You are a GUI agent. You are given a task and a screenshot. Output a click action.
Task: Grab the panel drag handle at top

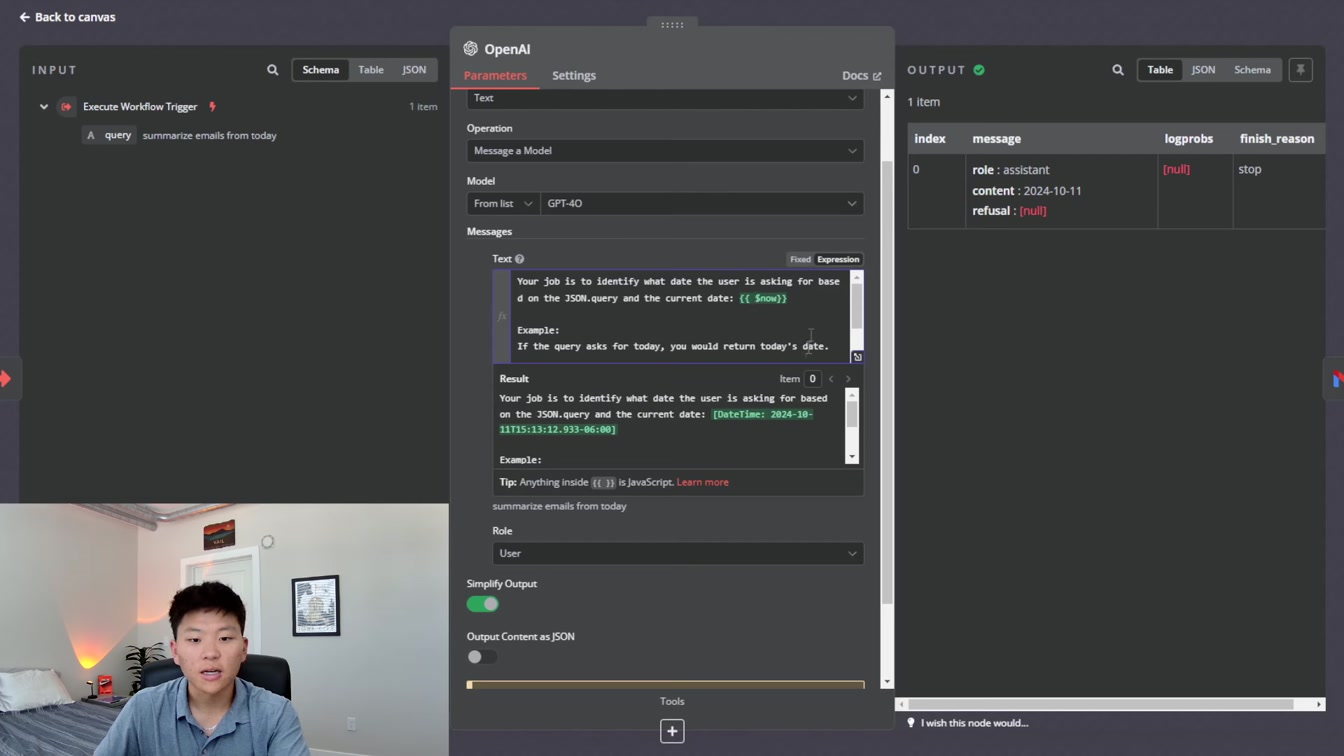(x=672, y=24)
